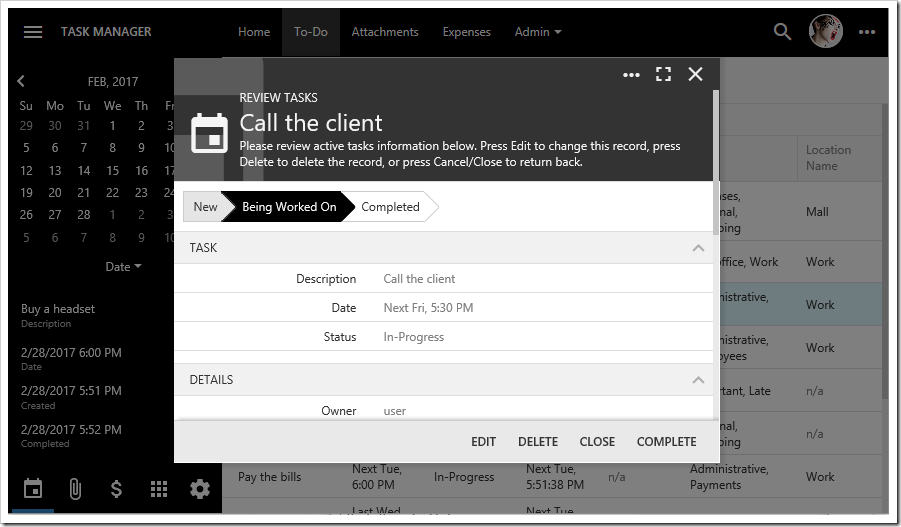
Task: Open the user avatar profile
Action: [826, 31]
